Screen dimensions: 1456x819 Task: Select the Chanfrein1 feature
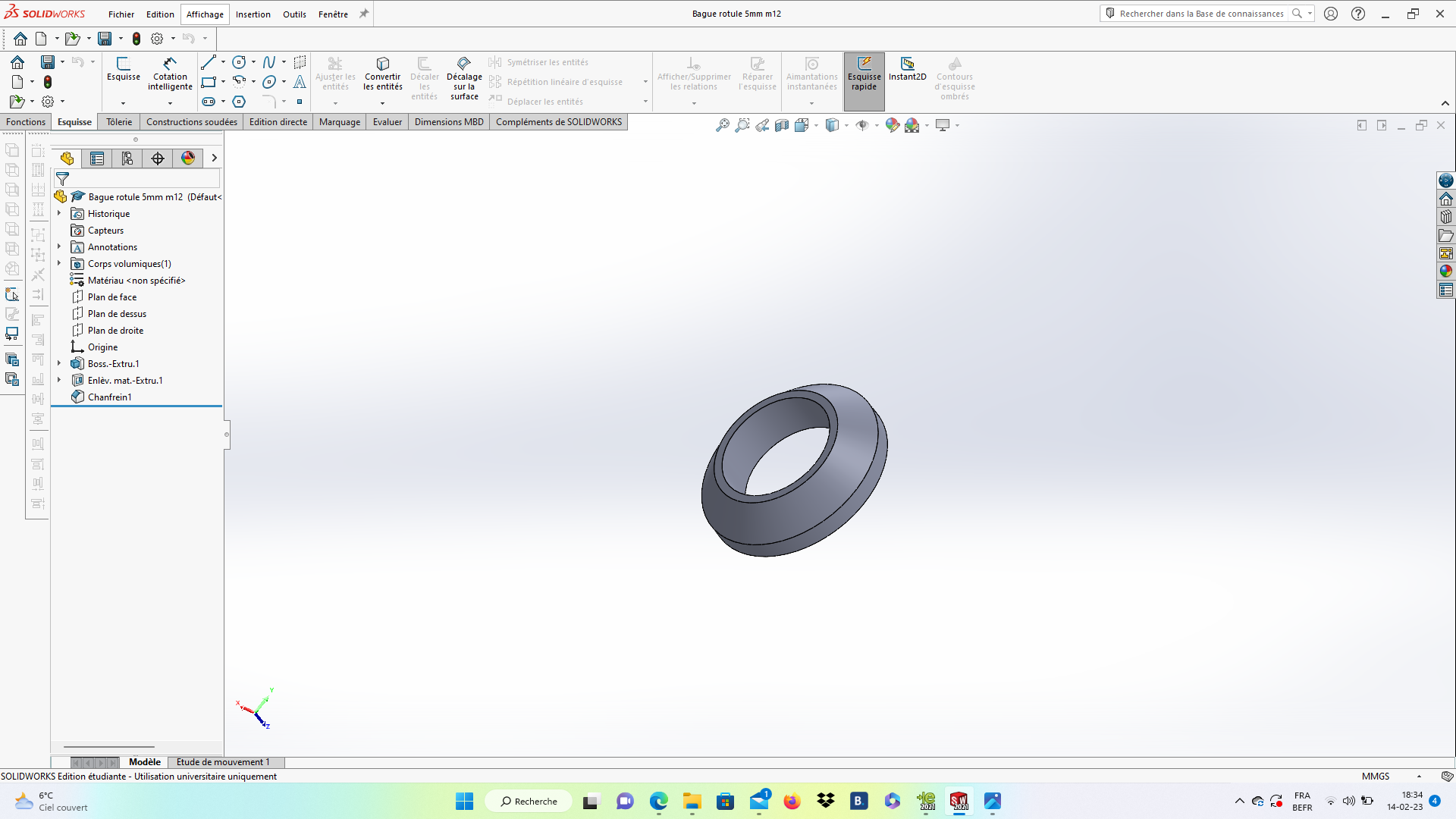[110, 397]
